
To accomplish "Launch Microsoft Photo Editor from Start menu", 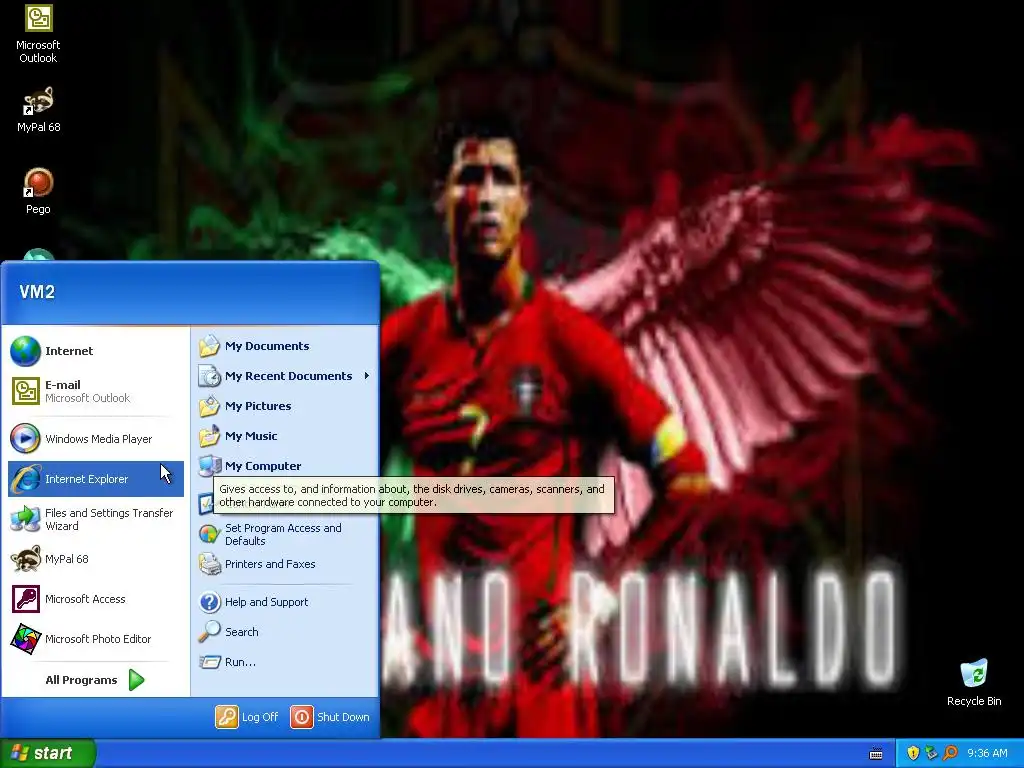I will pyautogui.click(x=95, y=639).
